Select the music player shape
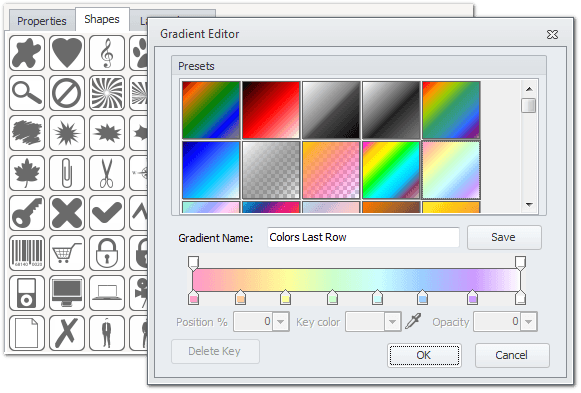 point(27,293)
